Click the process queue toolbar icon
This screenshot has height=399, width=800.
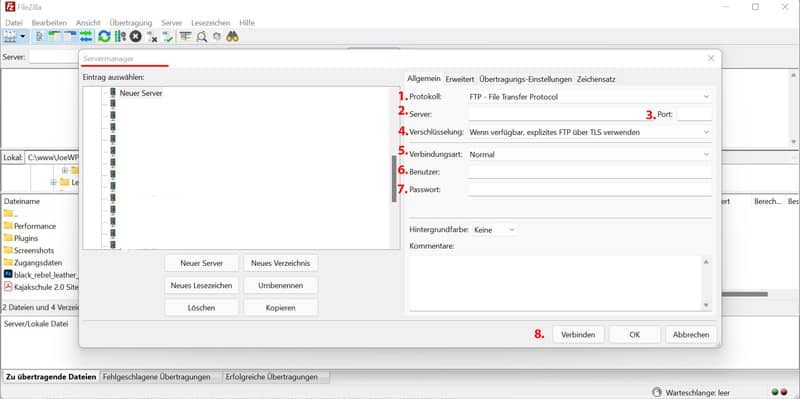point(120,37)
